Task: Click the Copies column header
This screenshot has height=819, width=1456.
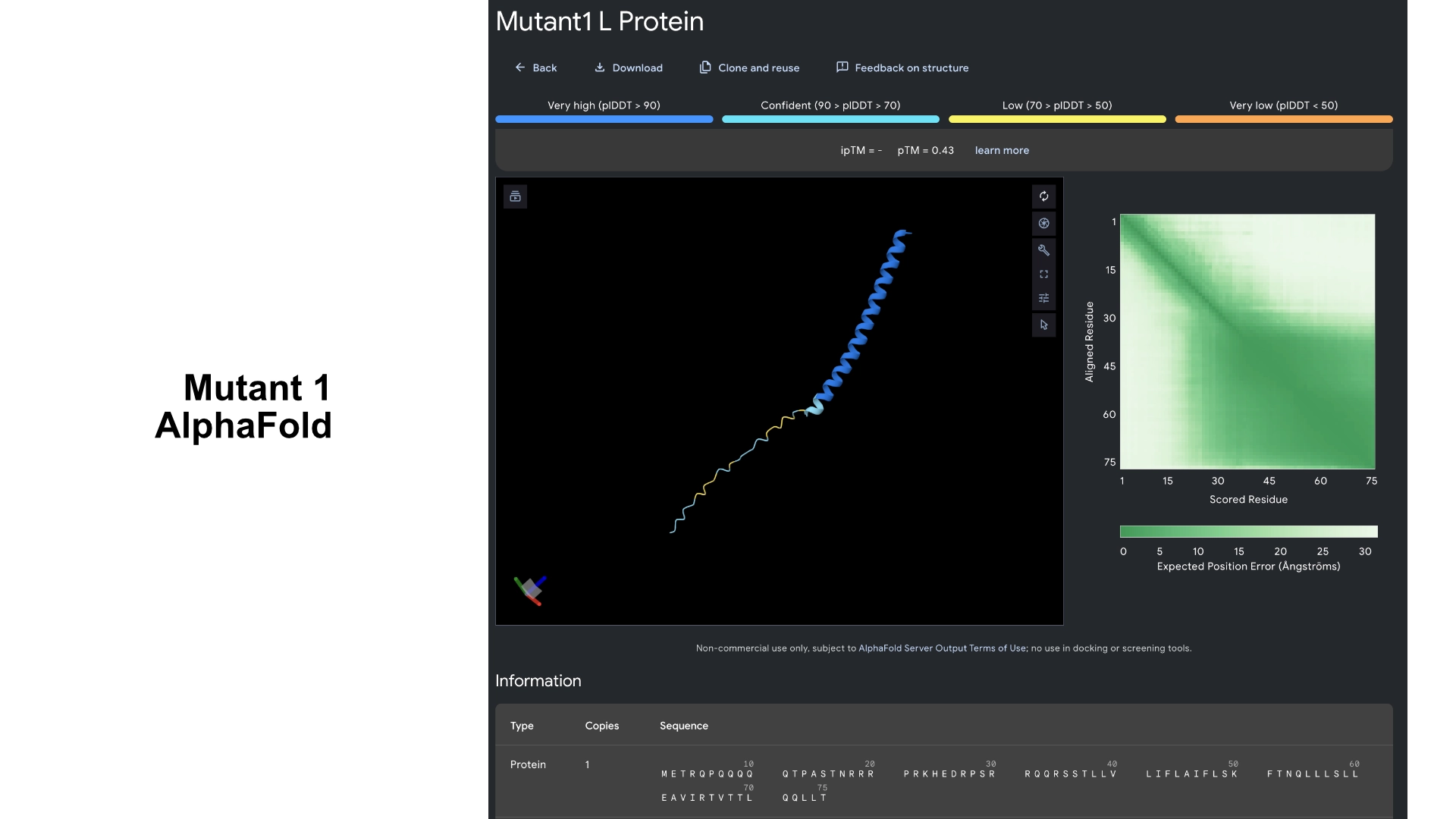Action: pos(601,726)
